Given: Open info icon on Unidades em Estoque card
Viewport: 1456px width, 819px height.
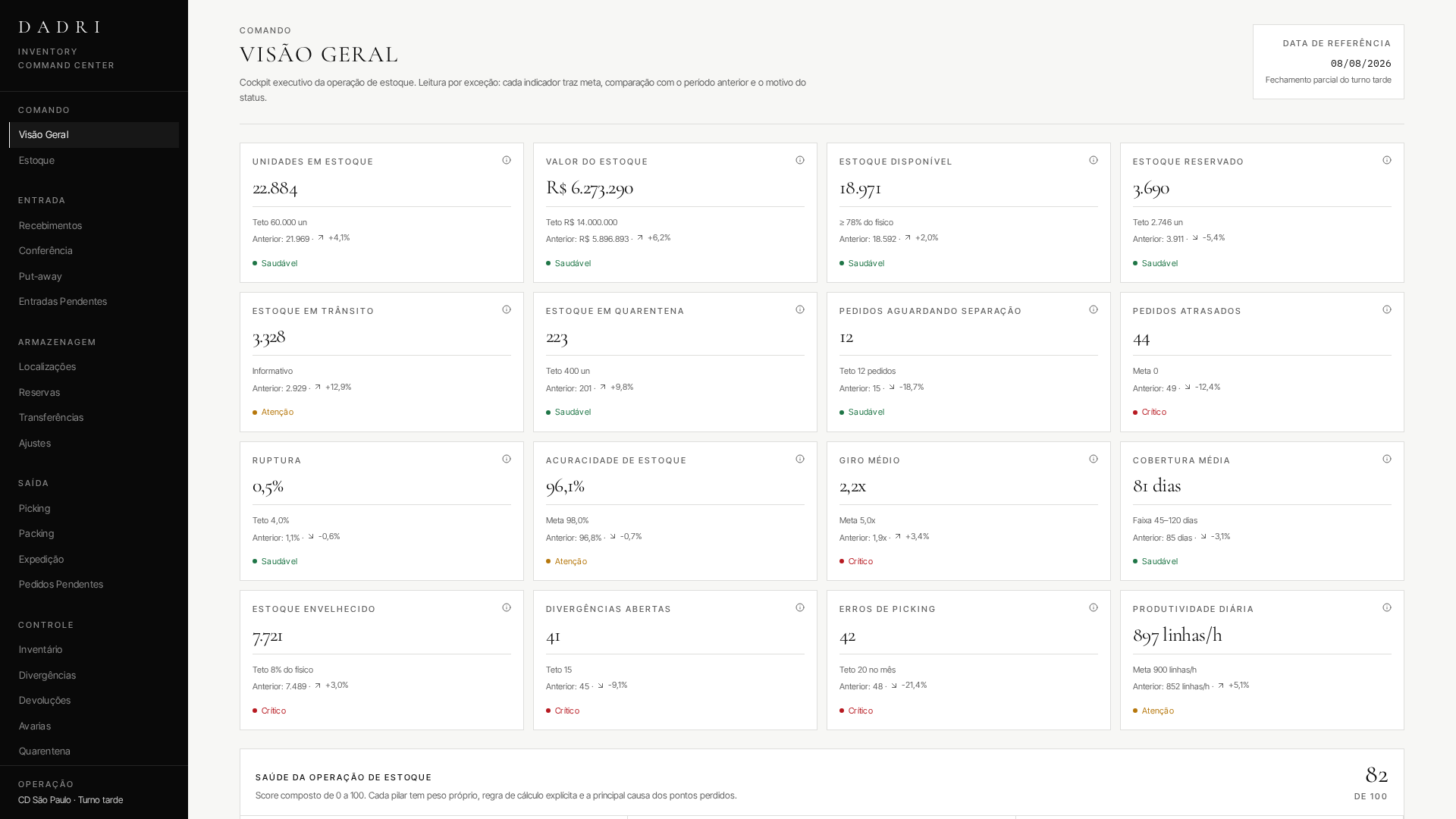Looking at the screenshot, I should click(x=507, y=160).
